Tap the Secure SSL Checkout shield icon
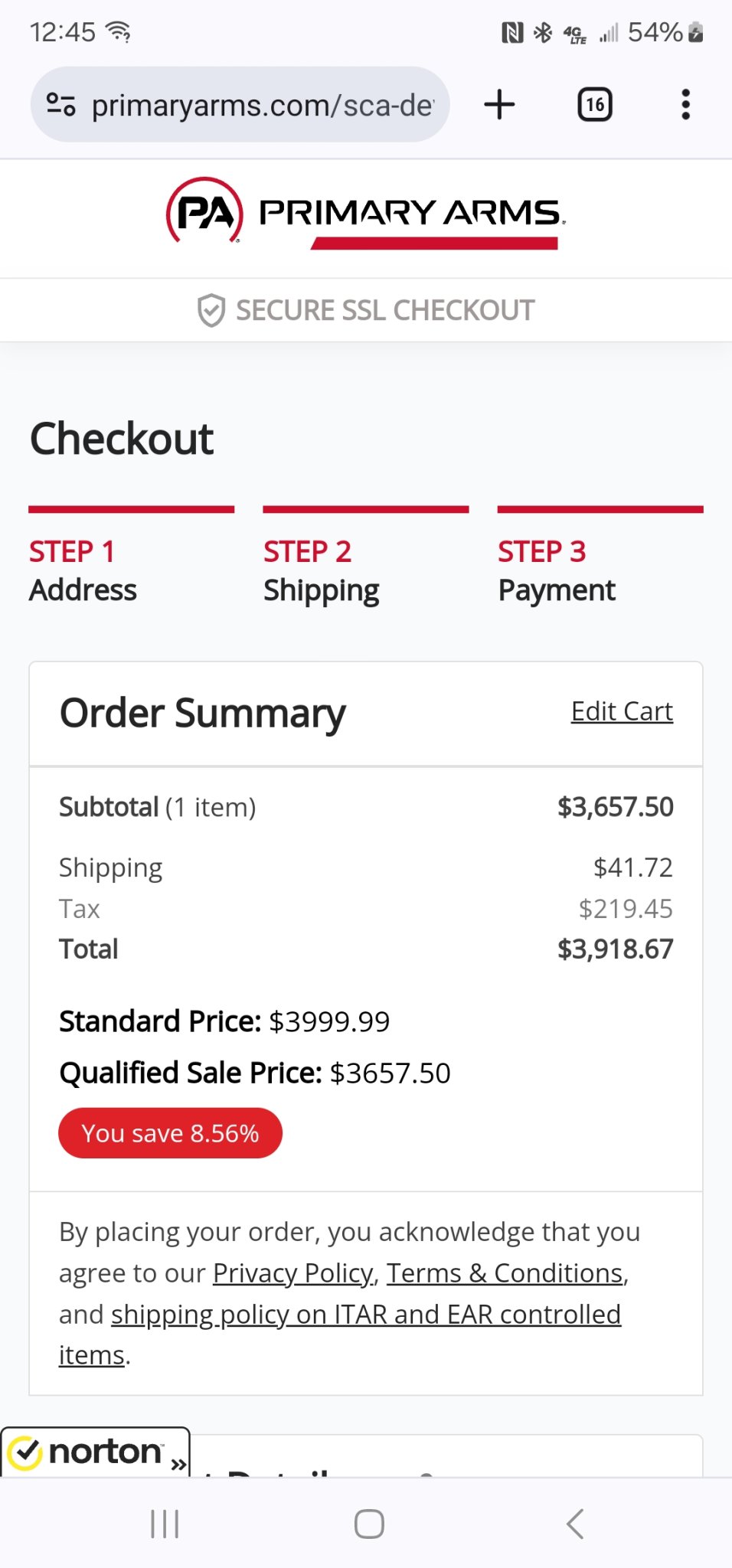Viewport: 732px width, 1568px height. pyautogui.click(x=211, y=310)
